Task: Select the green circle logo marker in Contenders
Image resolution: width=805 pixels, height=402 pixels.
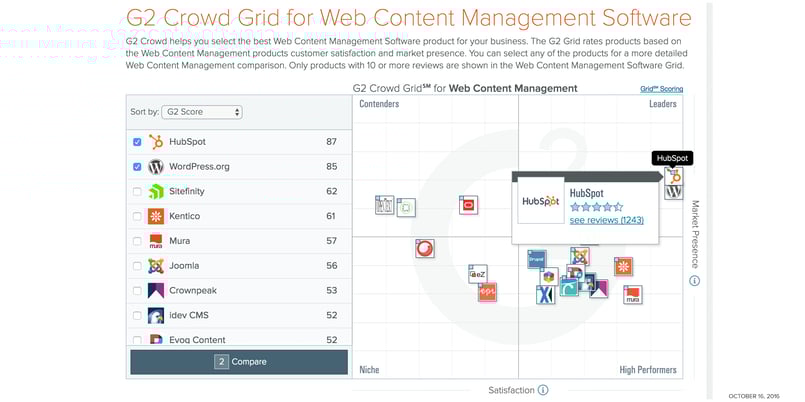Action: (406, 207)
